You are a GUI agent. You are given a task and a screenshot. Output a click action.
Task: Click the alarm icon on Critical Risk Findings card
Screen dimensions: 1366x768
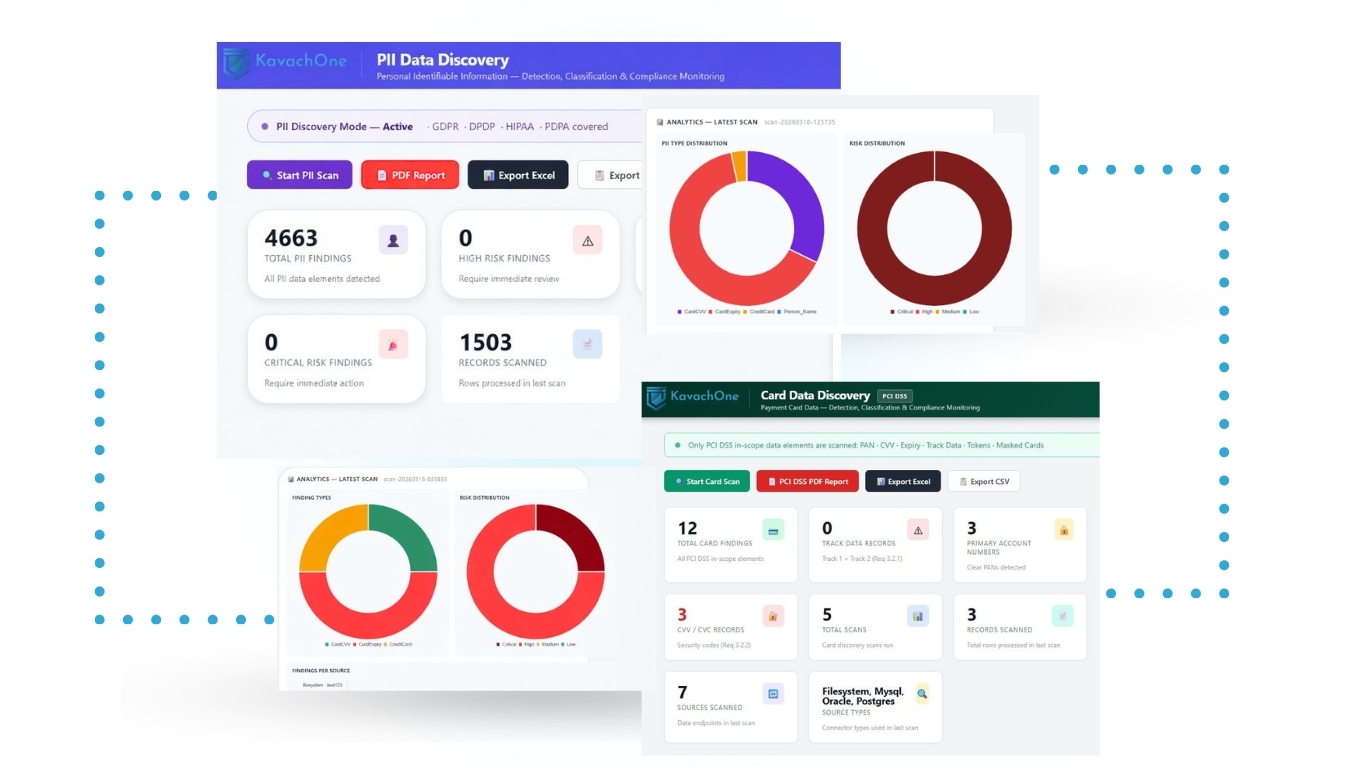pyautogui.click(x=393, y=344)
